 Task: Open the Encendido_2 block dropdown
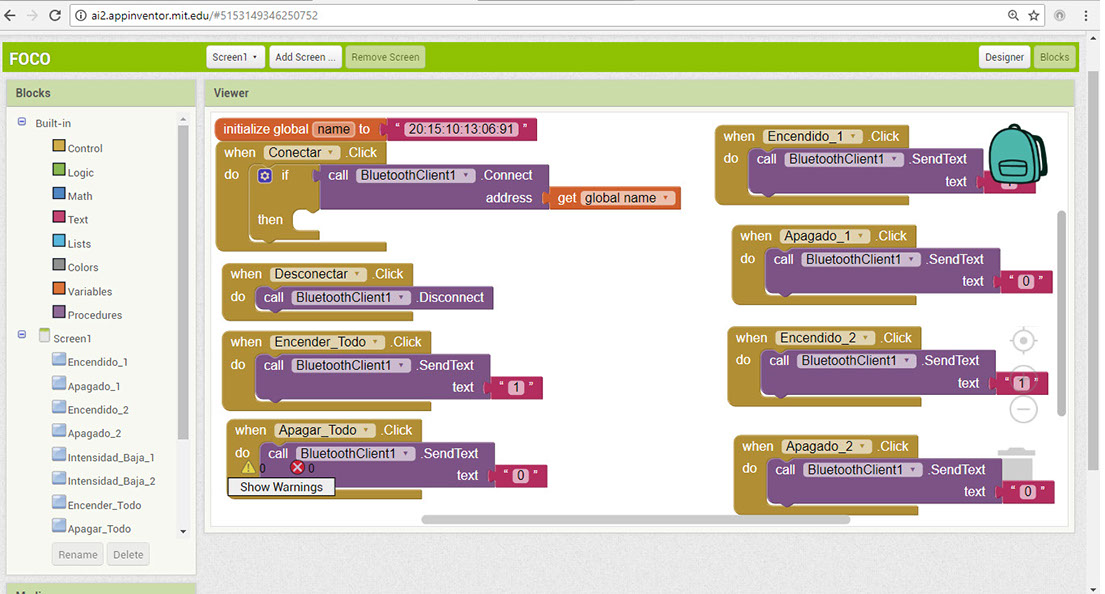pyautogui.click(x=865, y=338)
